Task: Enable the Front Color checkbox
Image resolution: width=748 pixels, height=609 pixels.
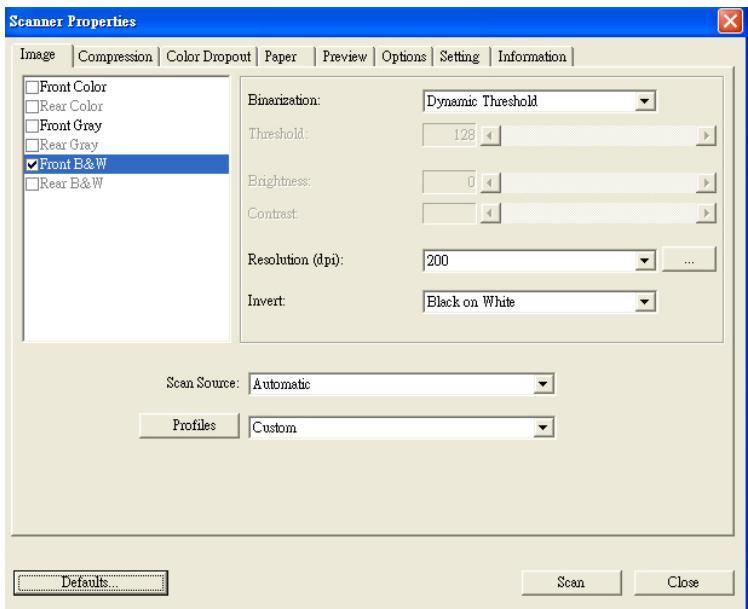Action: coord(30,87)
